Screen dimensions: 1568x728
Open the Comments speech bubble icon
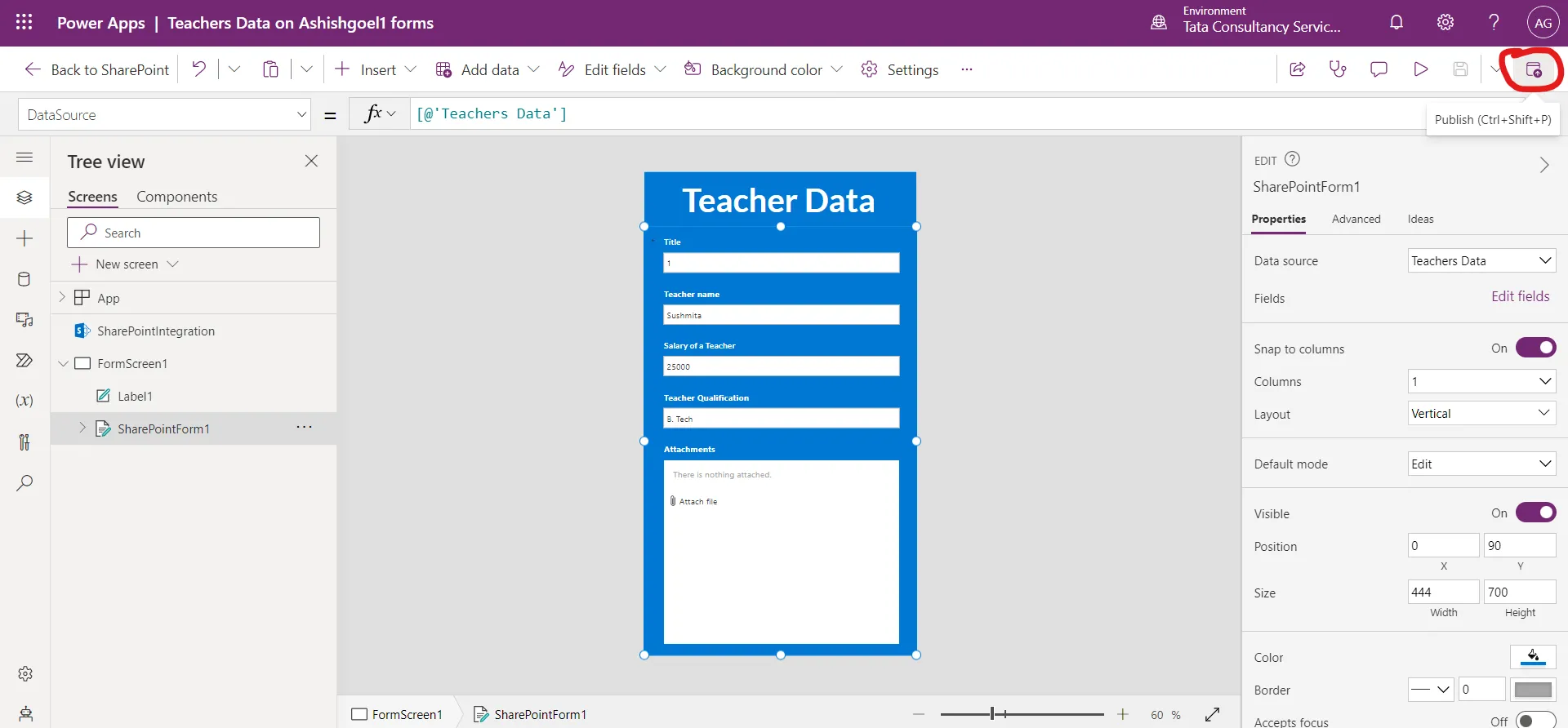[x=1379, y=69]
